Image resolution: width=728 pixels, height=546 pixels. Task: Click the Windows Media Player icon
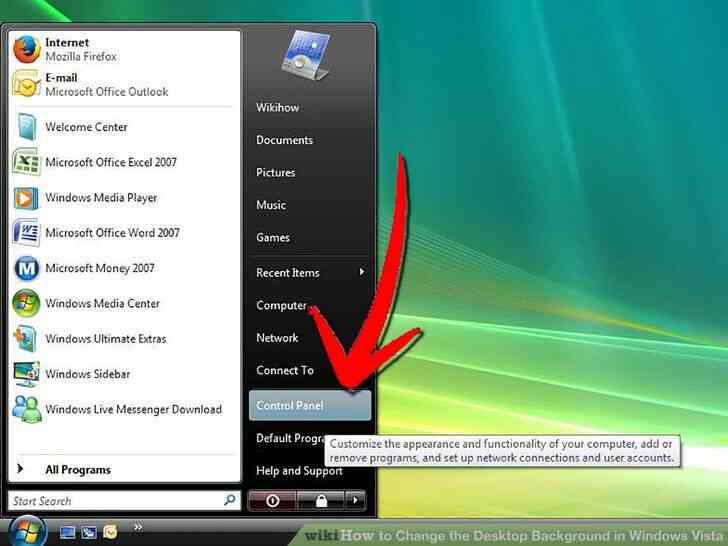pos(26,198)
